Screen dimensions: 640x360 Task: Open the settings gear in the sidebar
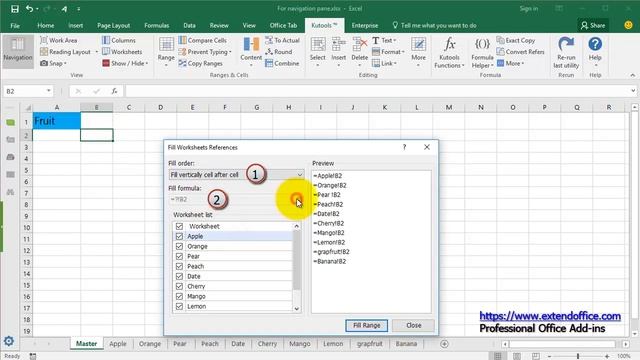(x=9, y=341)
